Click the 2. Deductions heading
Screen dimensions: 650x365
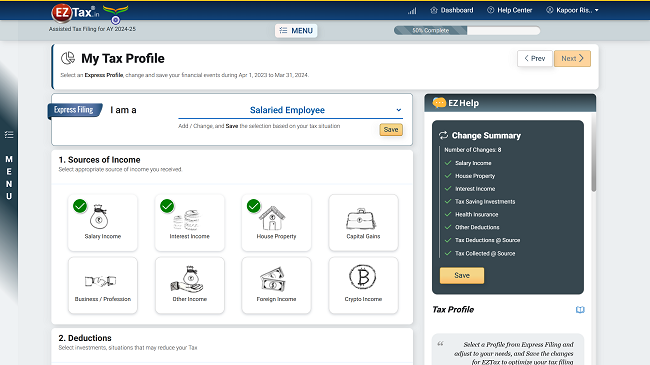coord(85,338)
